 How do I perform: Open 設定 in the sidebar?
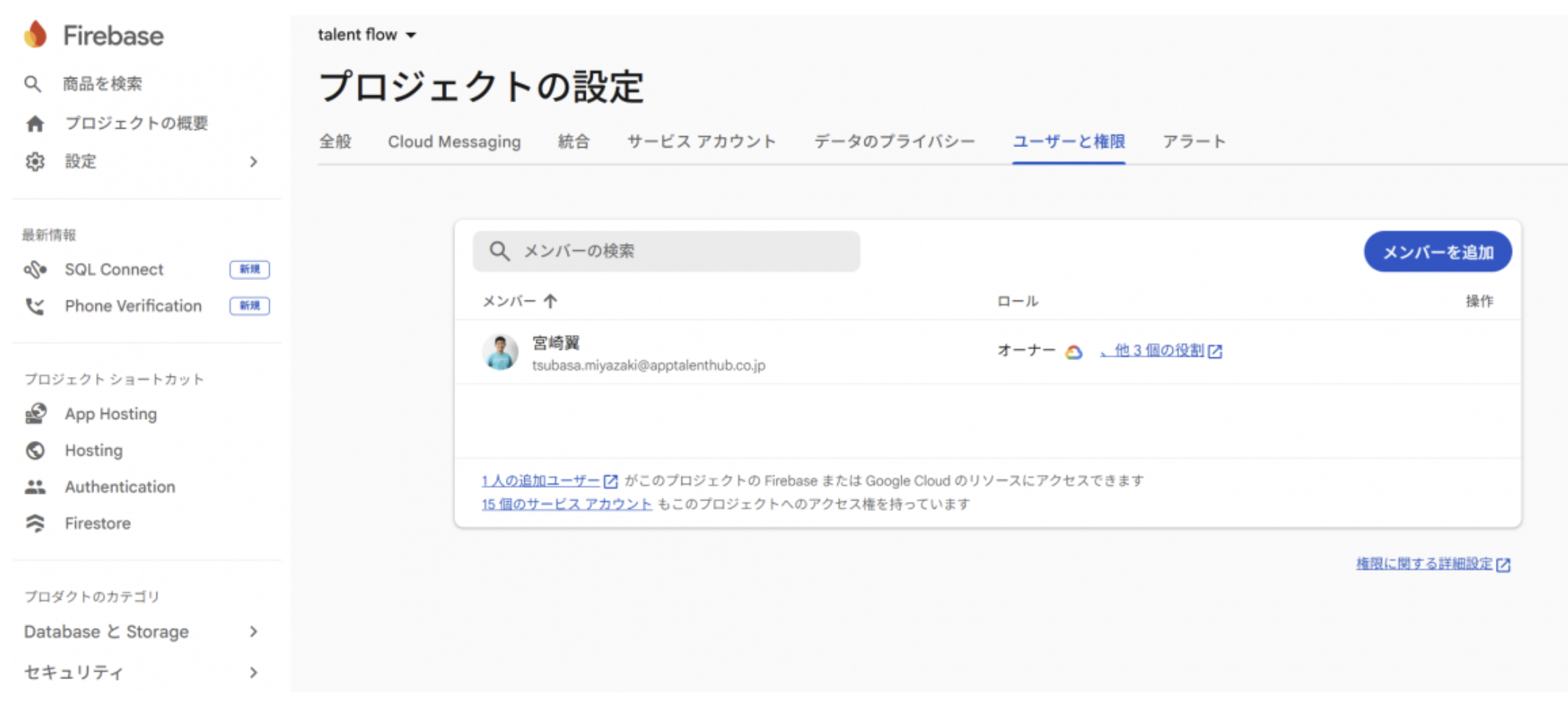(80, 162)
